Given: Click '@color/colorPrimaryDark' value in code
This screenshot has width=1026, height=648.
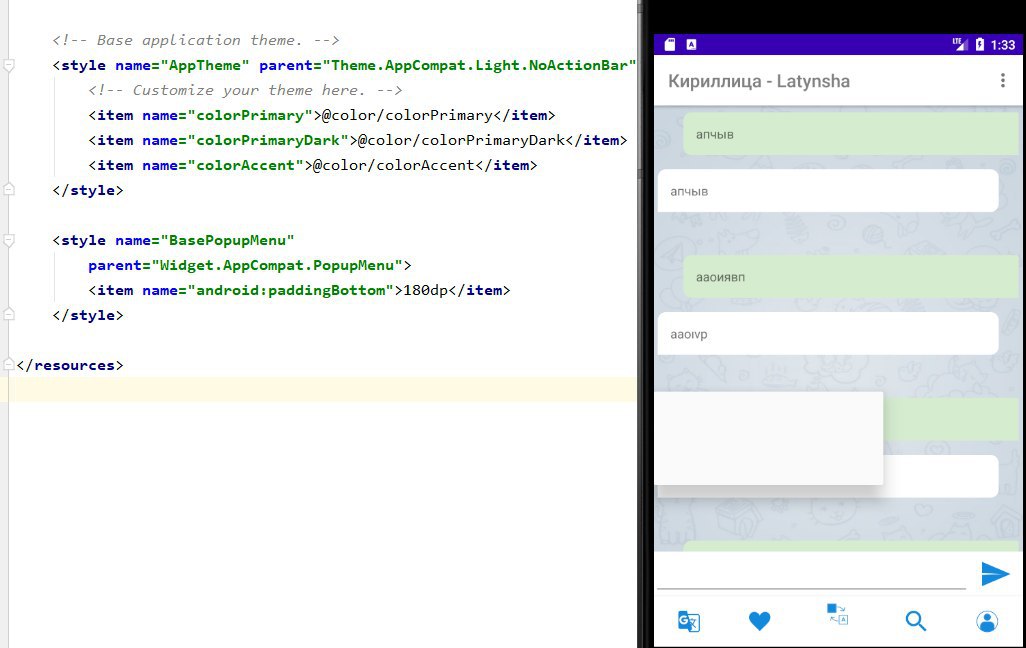Looking at the screenshot, I should point(461,140).
